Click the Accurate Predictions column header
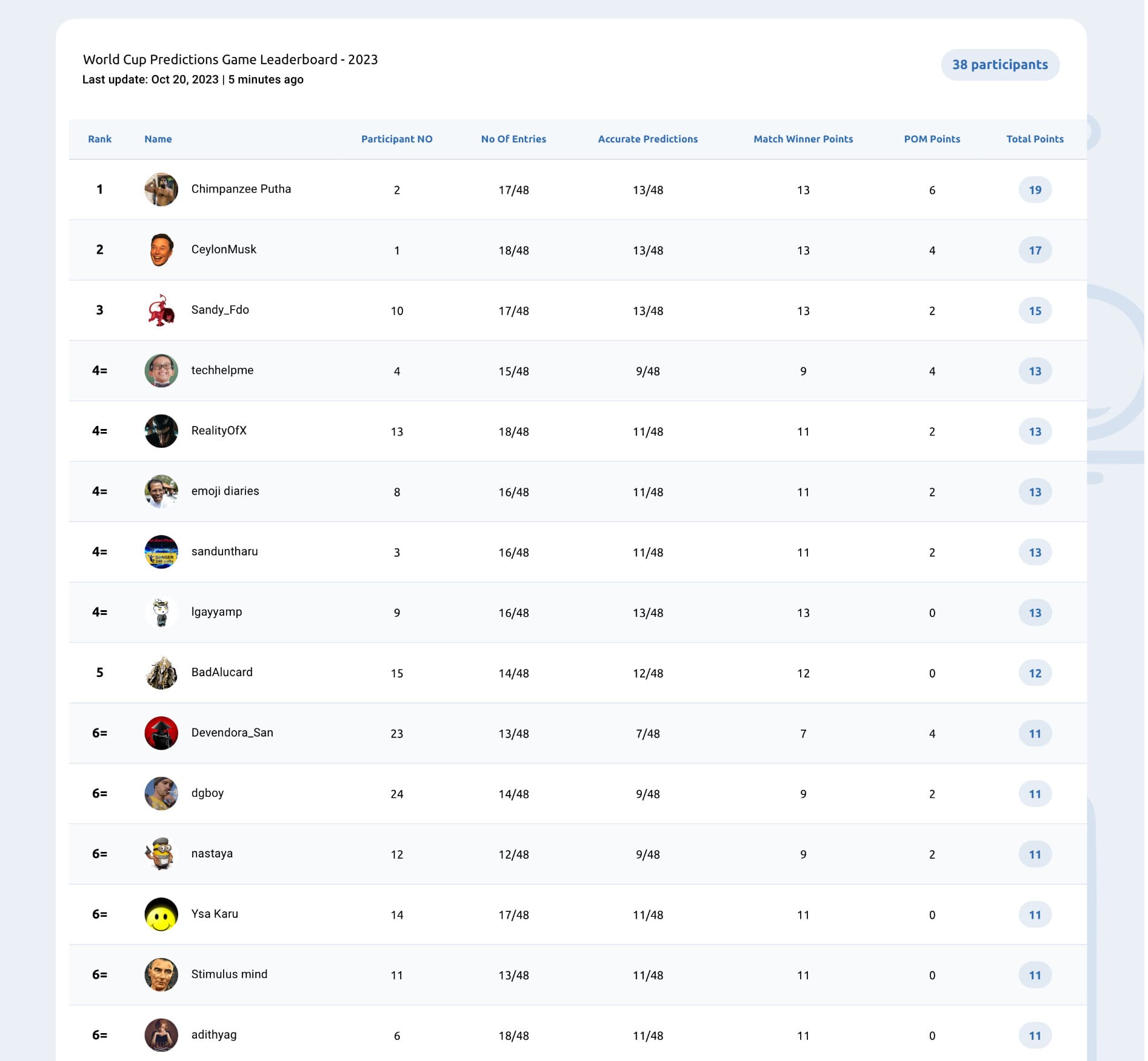1148x1061 pixels. pyautogui.click(x=647, y=139)
